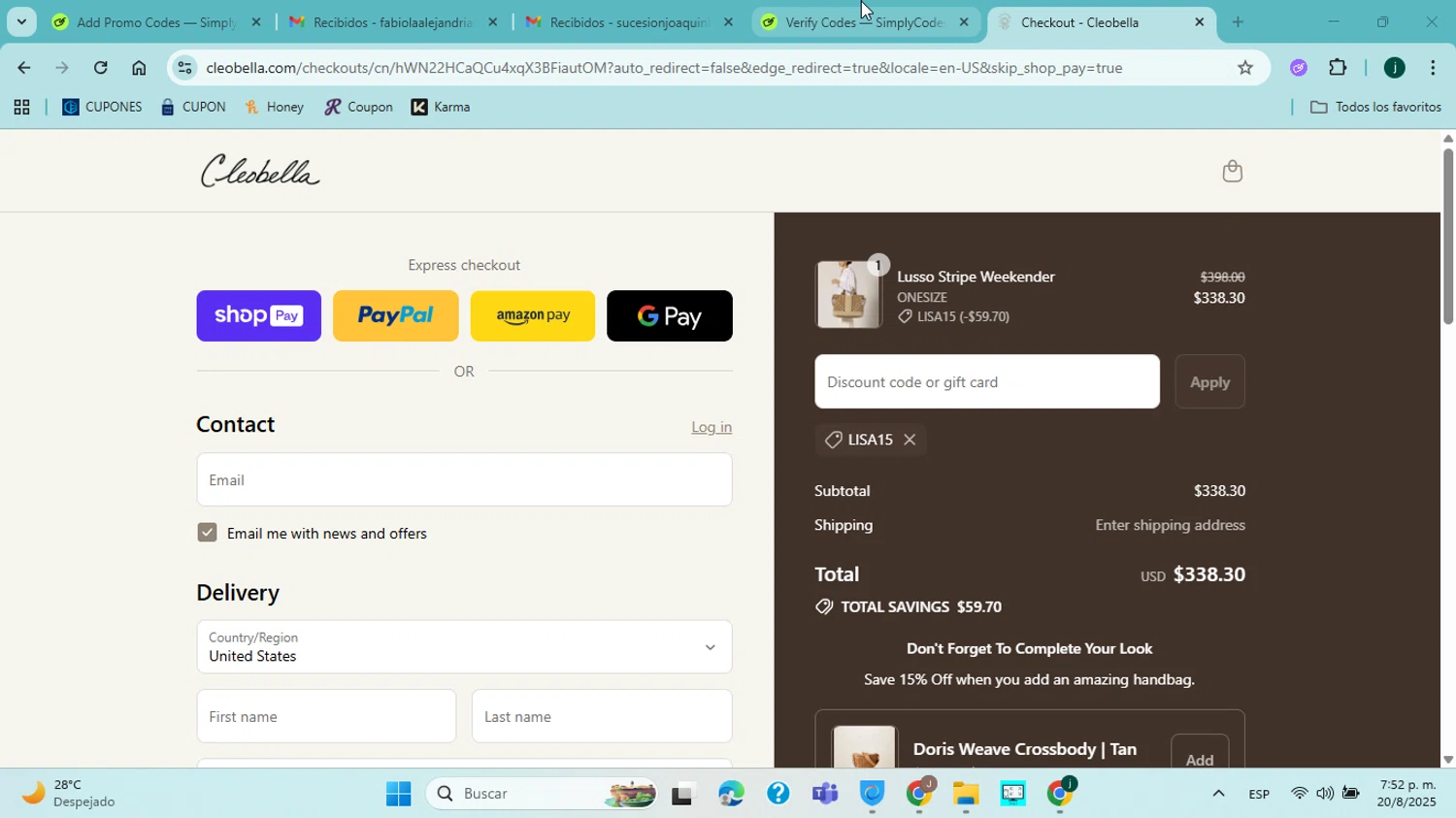Viewport: 1456px width, 818px height.
Task: Focus the Discount code or gift card field
Action: (987, 381)
